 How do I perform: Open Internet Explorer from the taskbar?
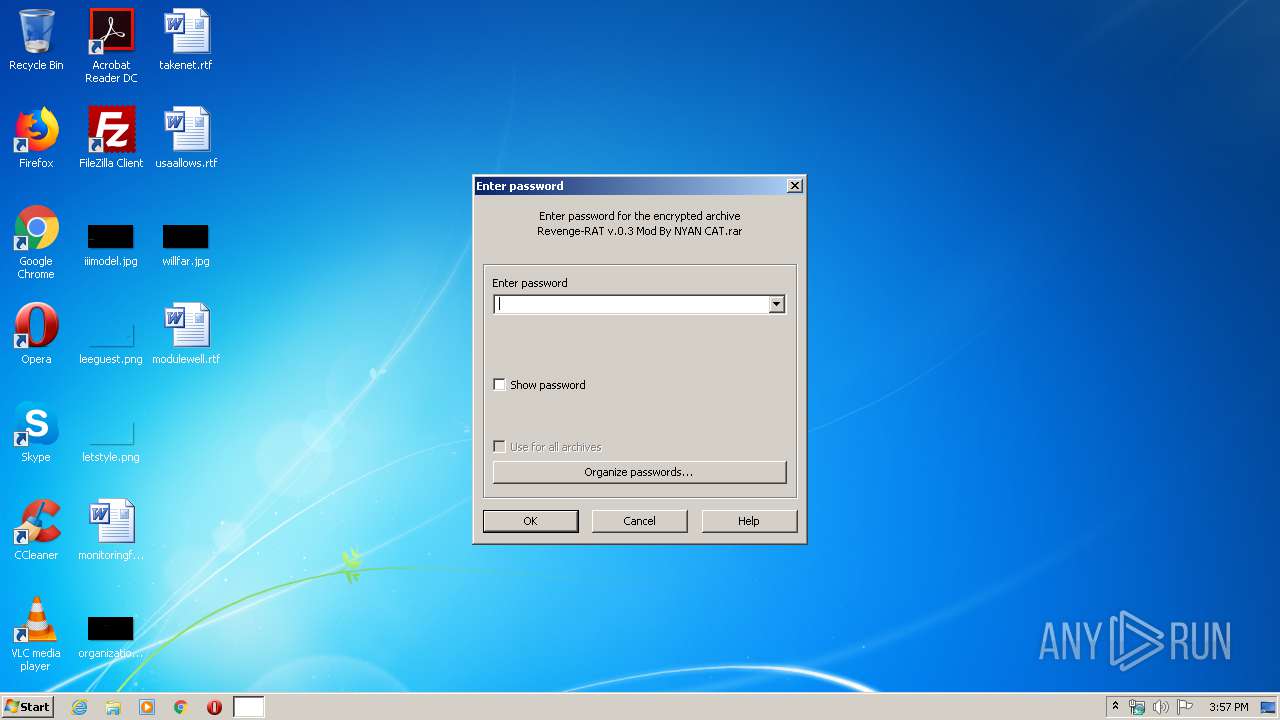pyautogui.click(x=79, y=707)
